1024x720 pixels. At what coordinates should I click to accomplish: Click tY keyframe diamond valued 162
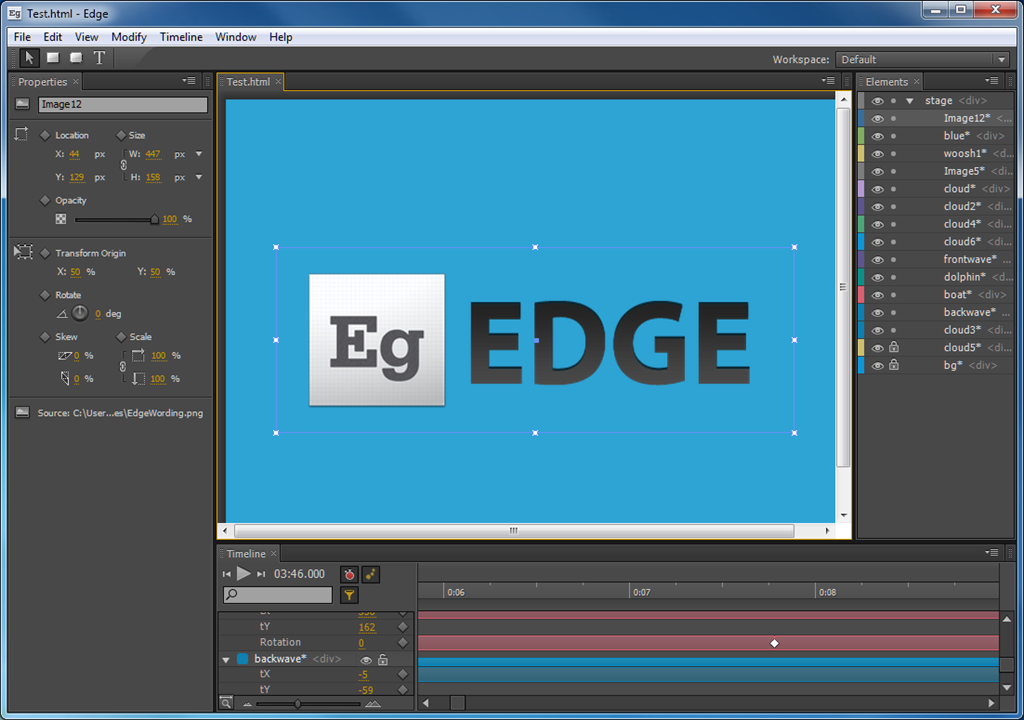coord(402,627)
